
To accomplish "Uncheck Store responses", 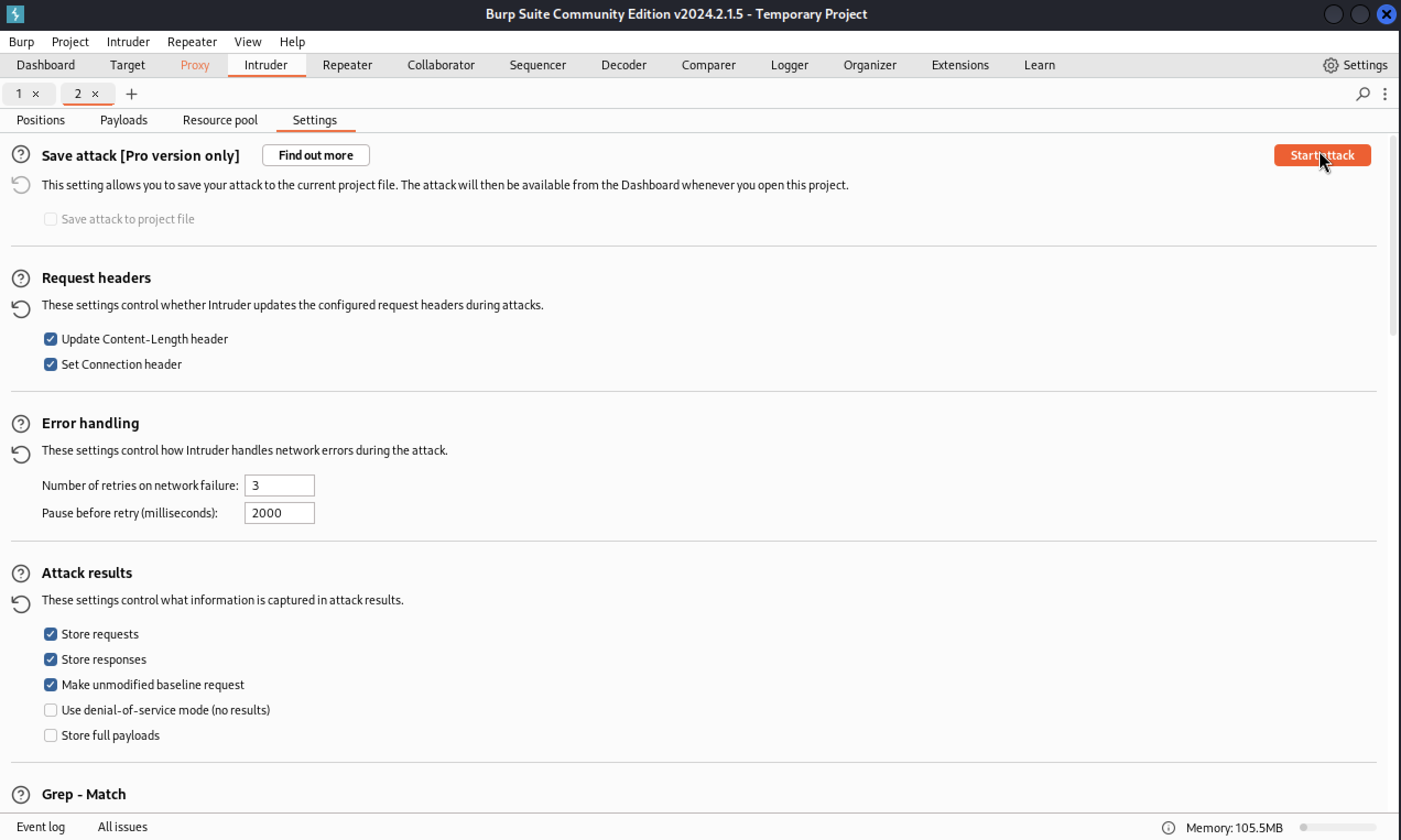I will pos(51,659).
